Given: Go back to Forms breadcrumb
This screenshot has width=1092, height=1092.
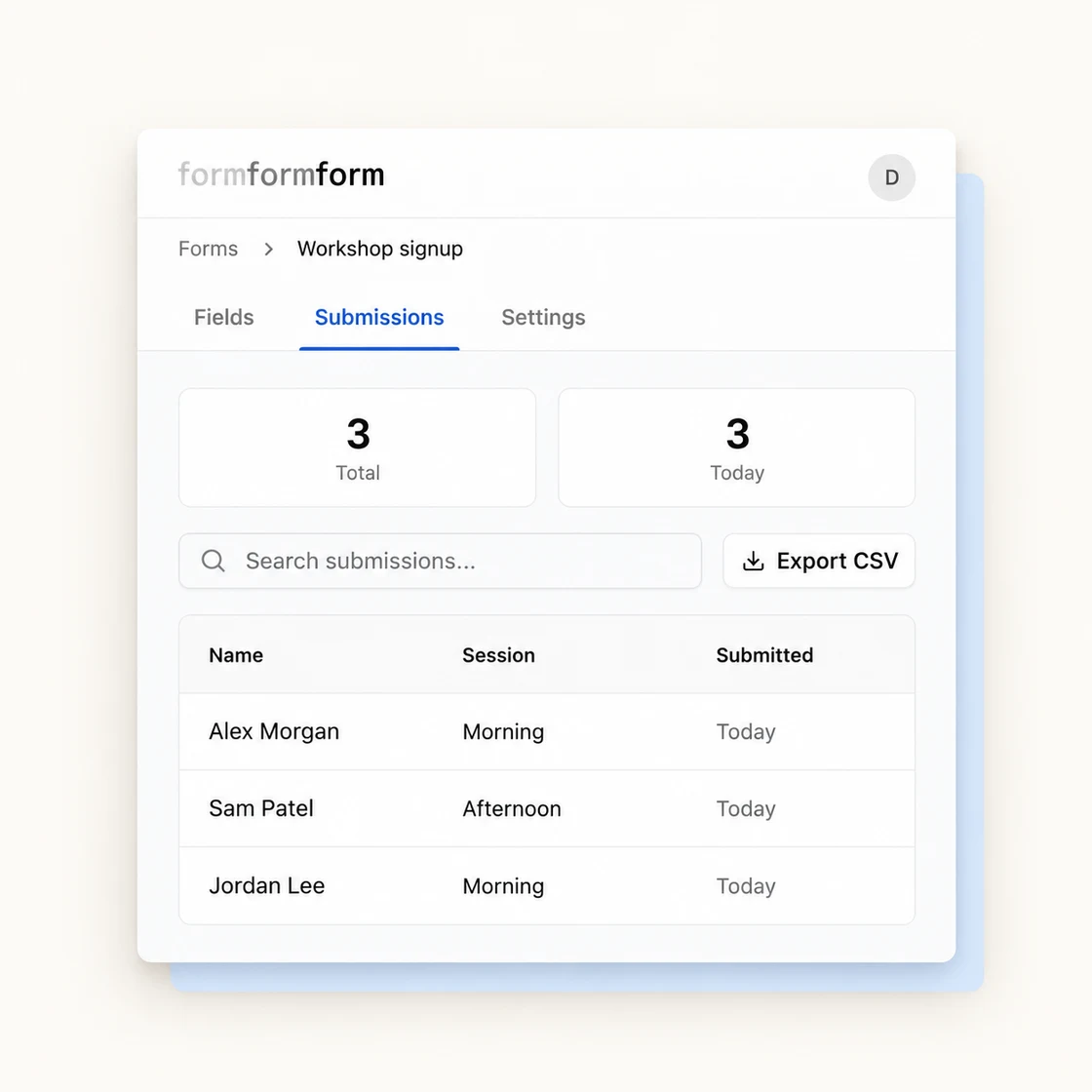Looking at the screenshot, I should pos(209,249).
